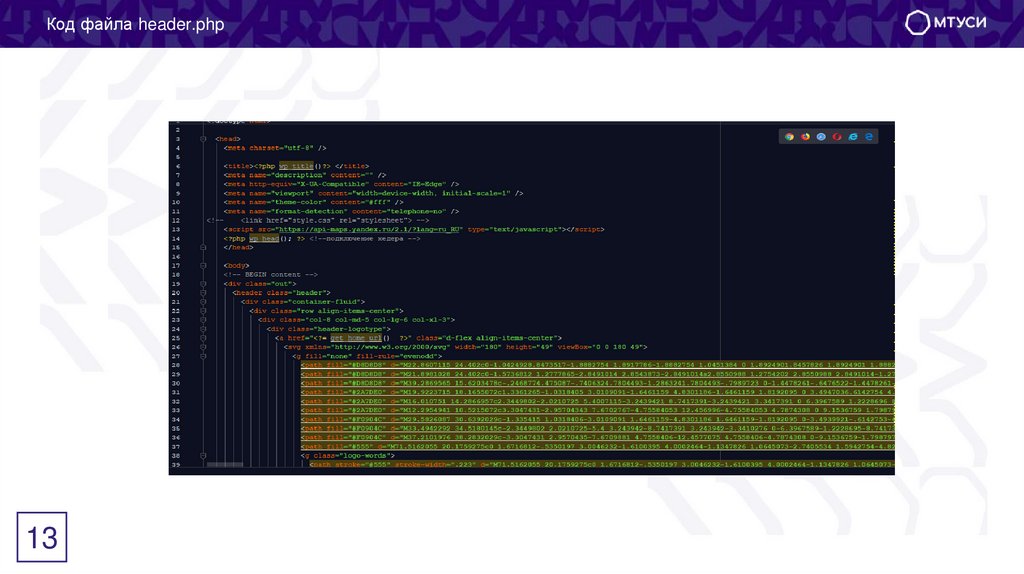Open the preview in Edge browser icon
The image size is (1024, 574).
pos(869,136)
